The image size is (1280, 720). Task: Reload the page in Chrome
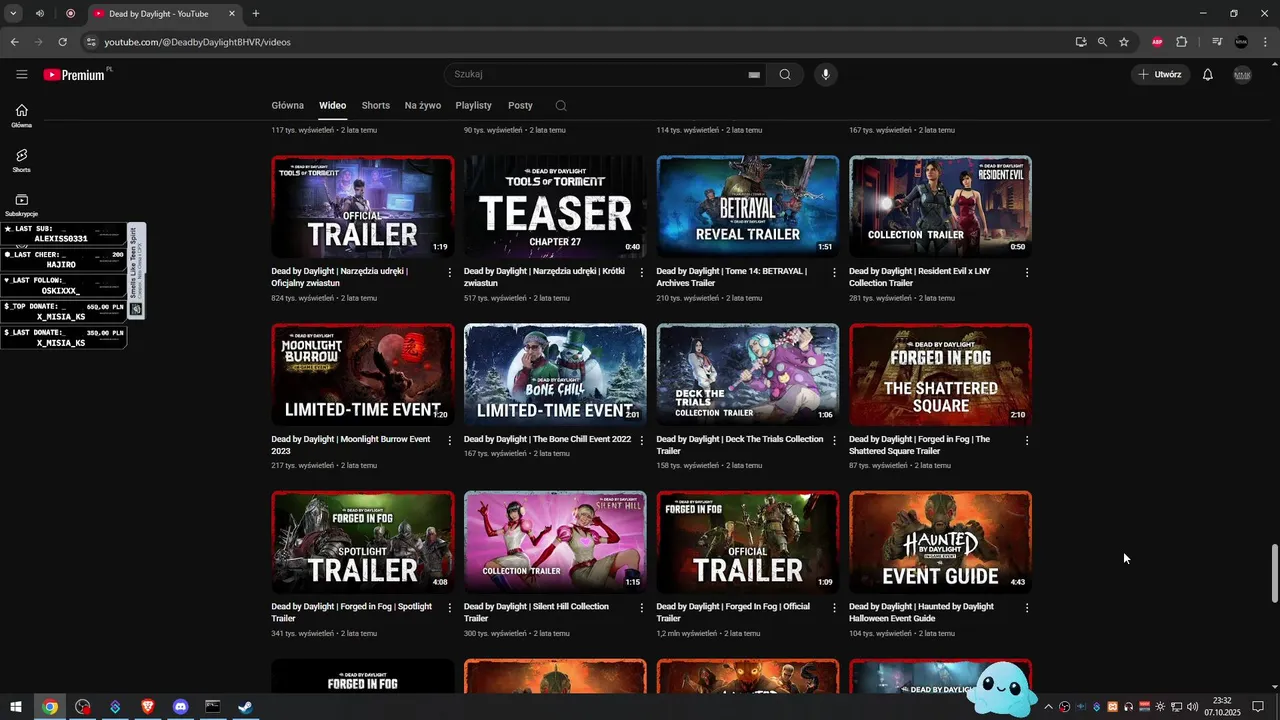tap(62, 42)
